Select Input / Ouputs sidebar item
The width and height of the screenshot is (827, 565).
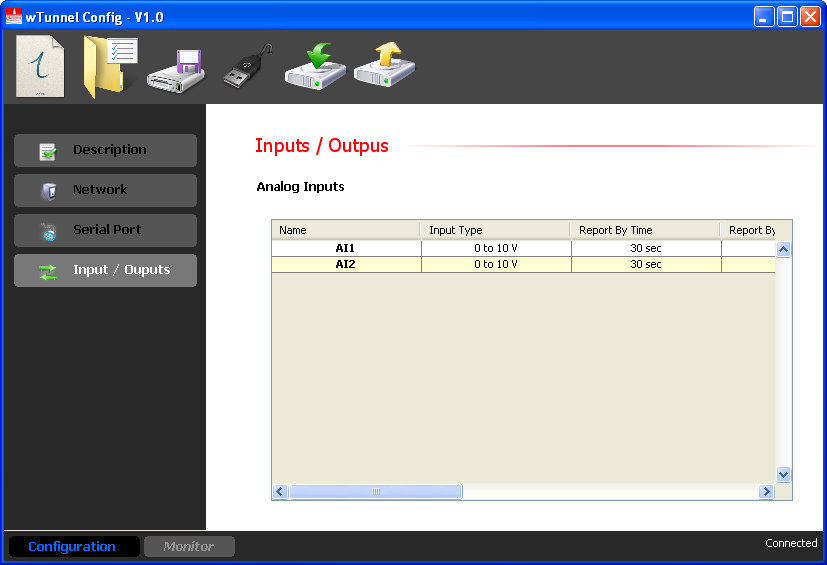(x=105, y=270)
